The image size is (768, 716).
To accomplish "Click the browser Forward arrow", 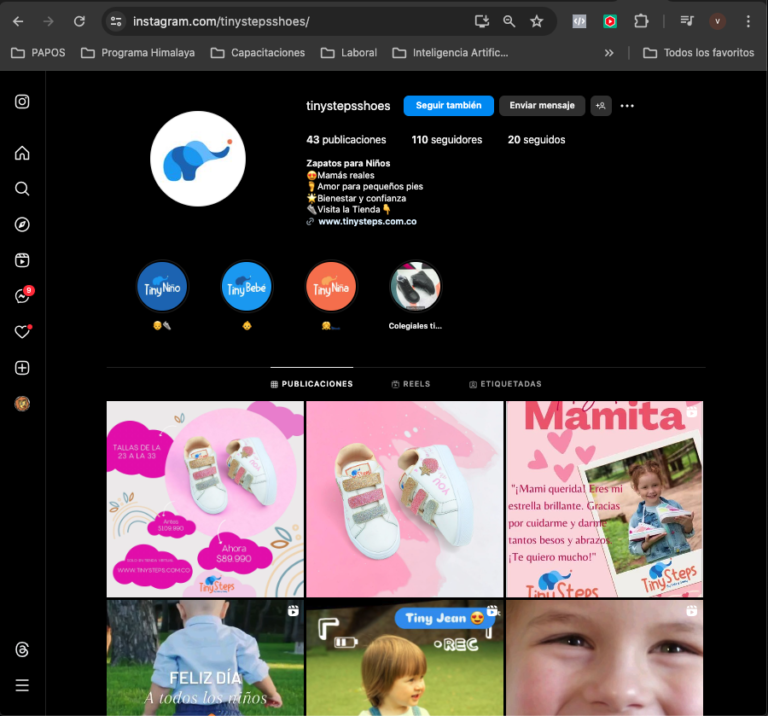I will tap(48, 21).
